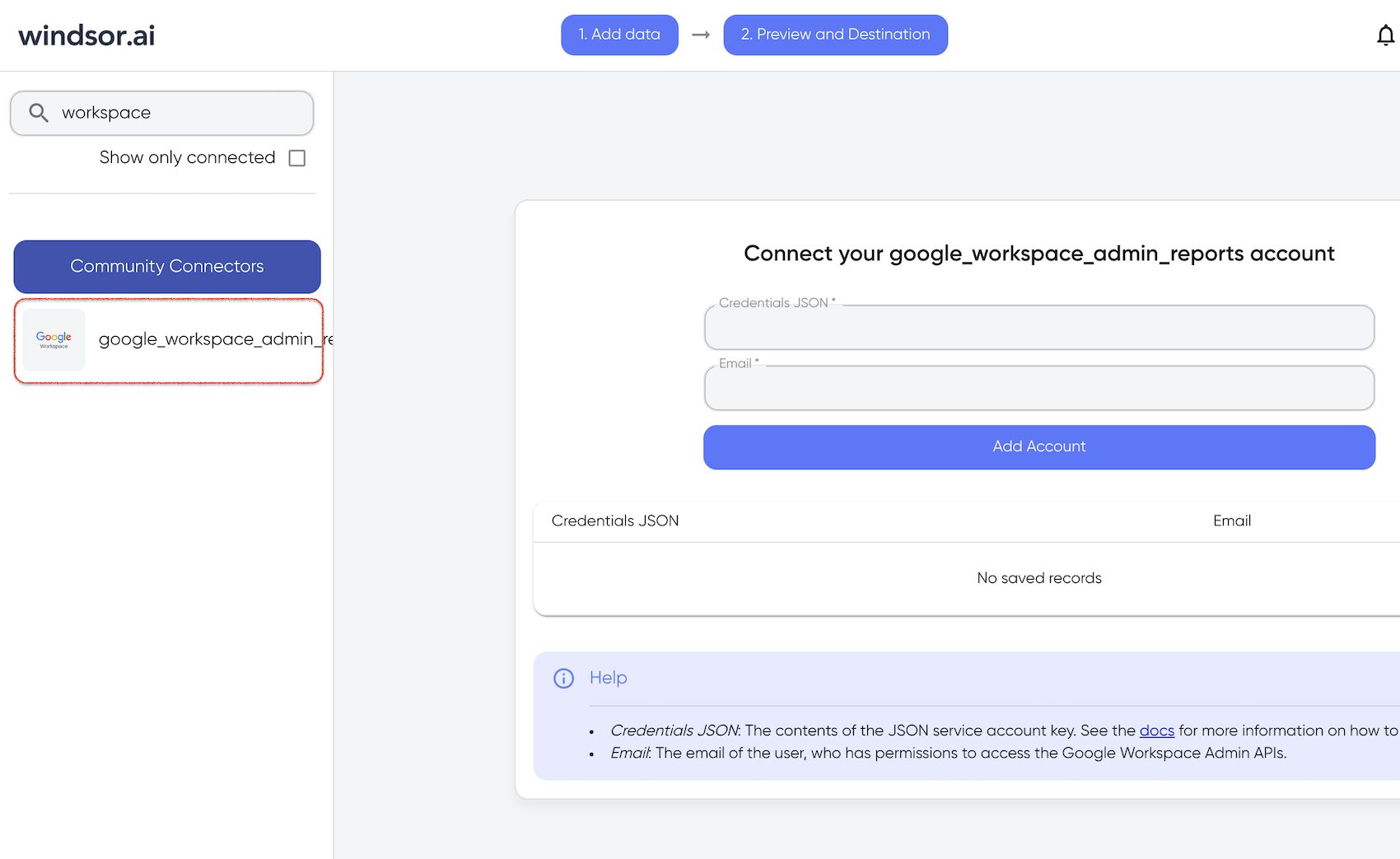This screenshot has height=859, width=1400.
Task: Toggle the Show only connected checkbox
Action: [297, 158]
